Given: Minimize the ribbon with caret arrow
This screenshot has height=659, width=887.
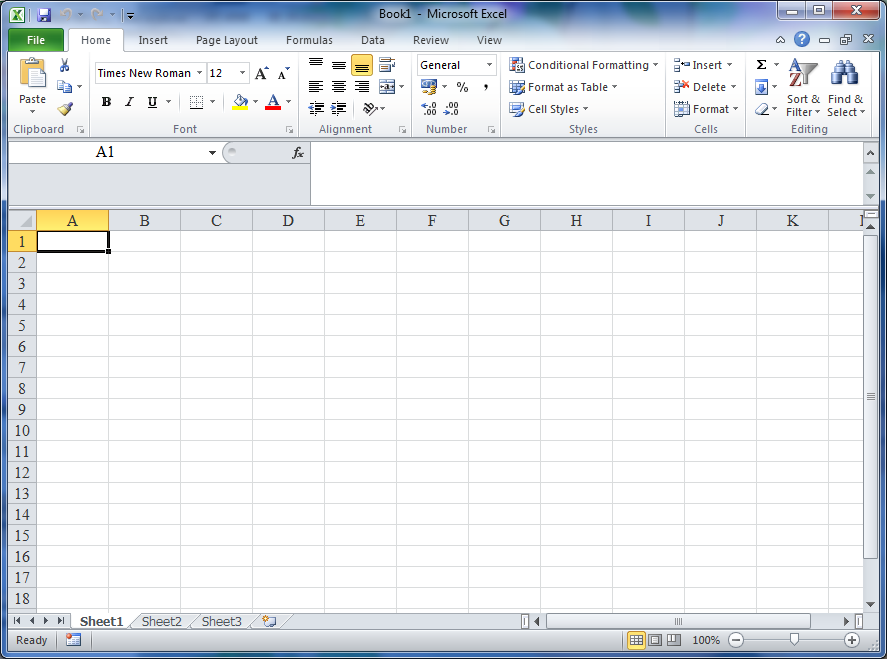Looking at the screenshot, I should click(780, 40).
